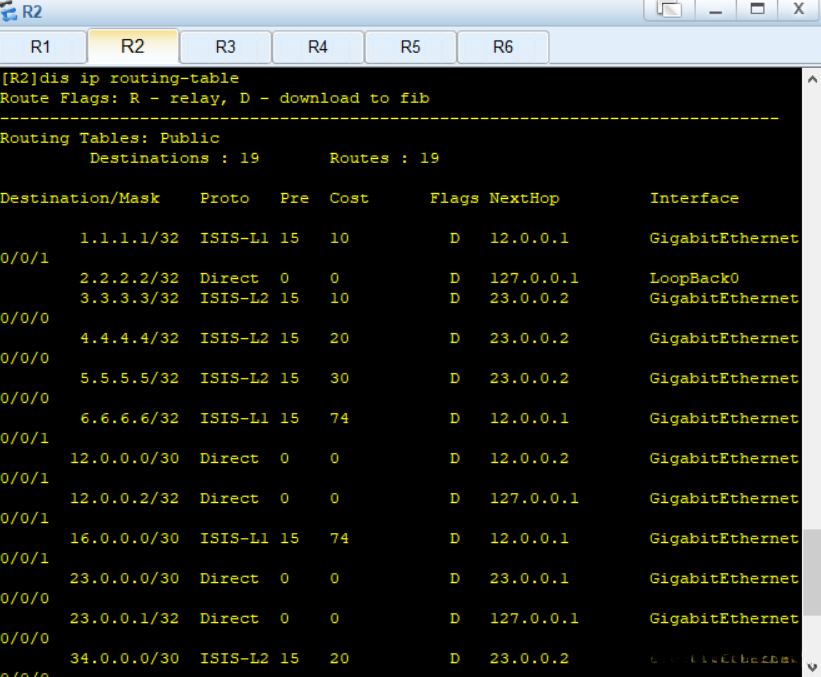The height and width of the screenshot is (677, 821).
Task: Click the 'Route Flags' legend line
Action: pyautogui.click(x=215, y=98)
